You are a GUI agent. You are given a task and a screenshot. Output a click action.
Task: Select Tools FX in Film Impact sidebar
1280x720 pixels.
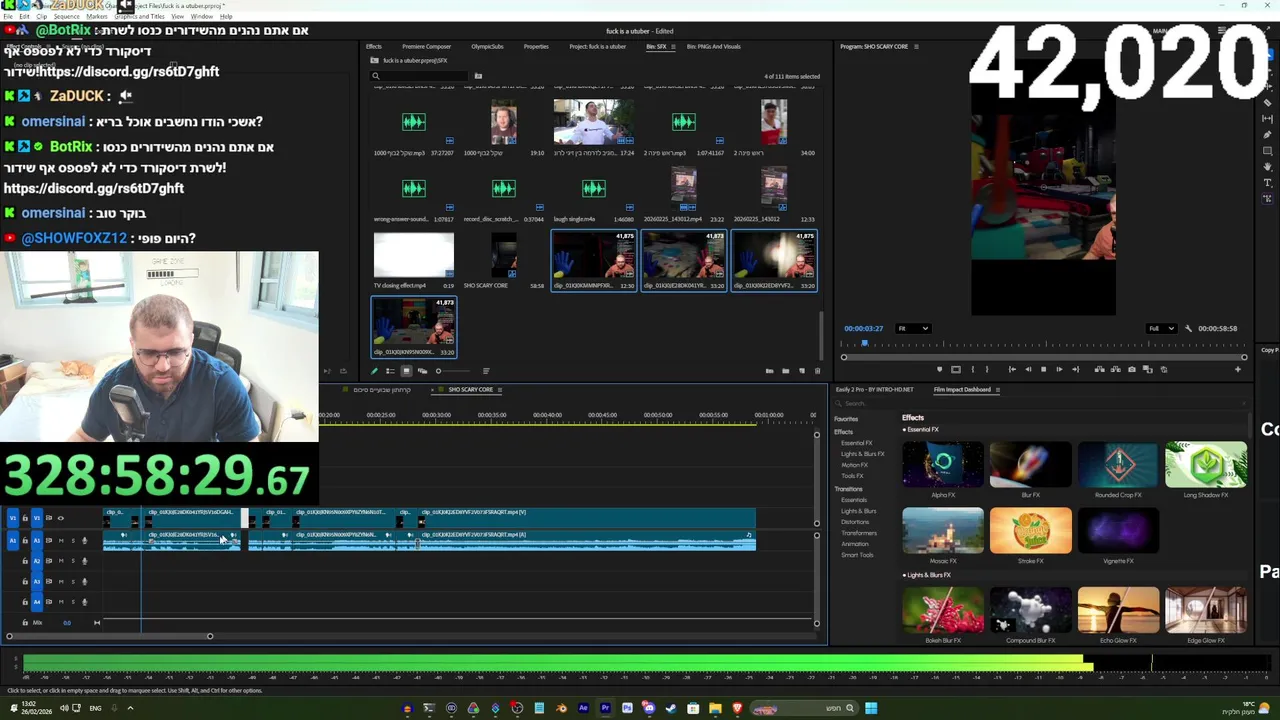coord(852,476)
